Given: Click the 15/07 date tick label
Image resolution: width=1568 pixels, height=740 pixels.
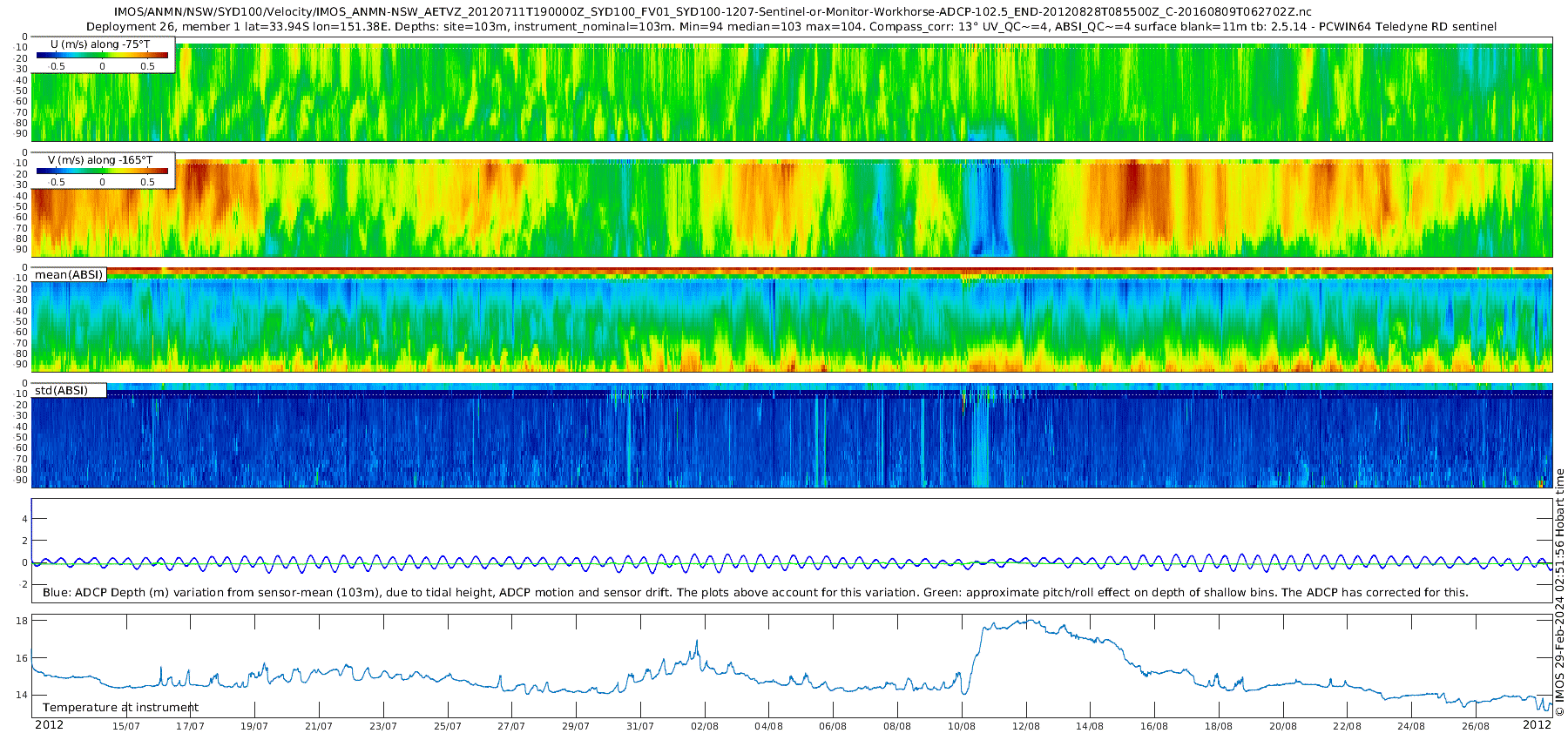Looking at the screenshot, I should click(126, 726).
